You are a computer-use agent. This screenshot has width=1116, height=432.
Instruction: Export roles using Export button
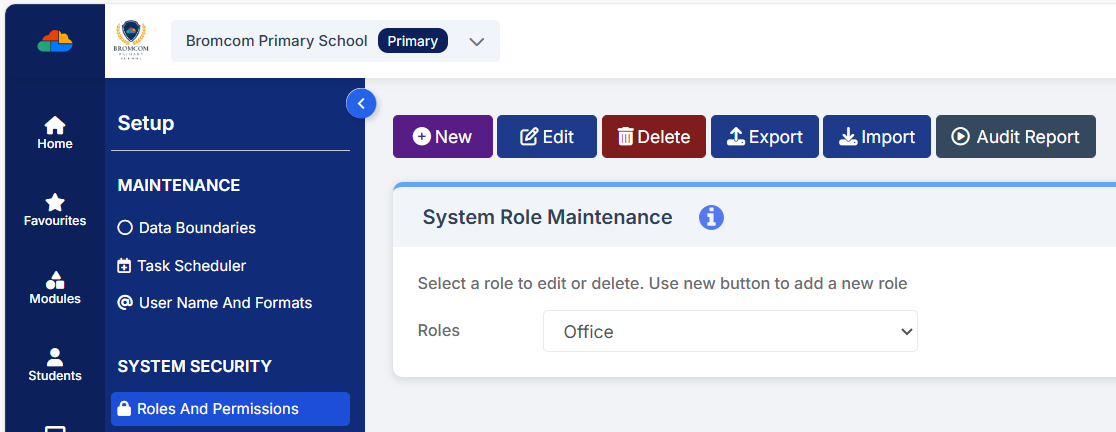764,137
